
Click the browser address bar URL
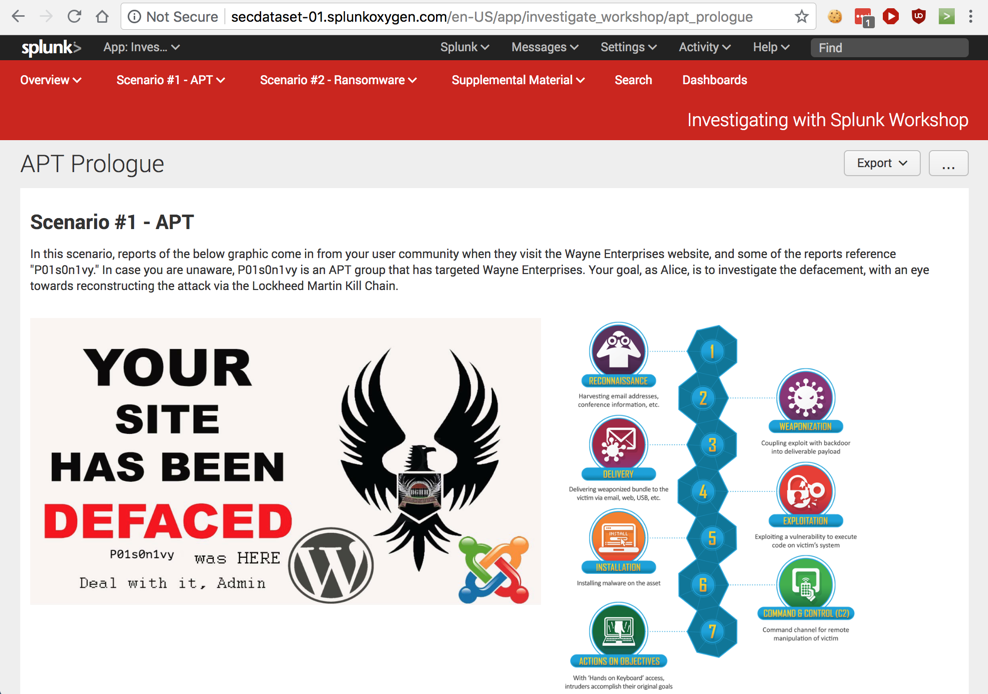pos(491,17)
